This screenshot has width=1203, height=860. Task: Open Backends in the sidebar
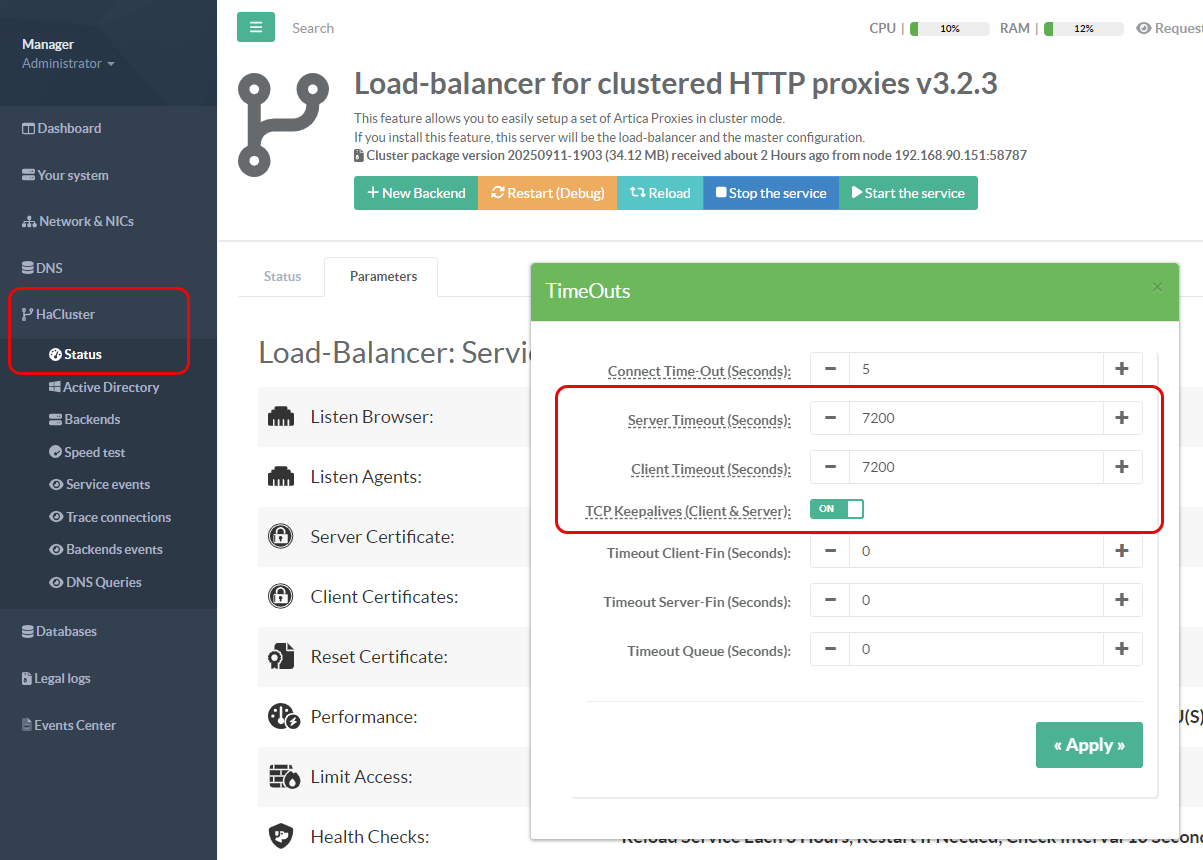92,419
